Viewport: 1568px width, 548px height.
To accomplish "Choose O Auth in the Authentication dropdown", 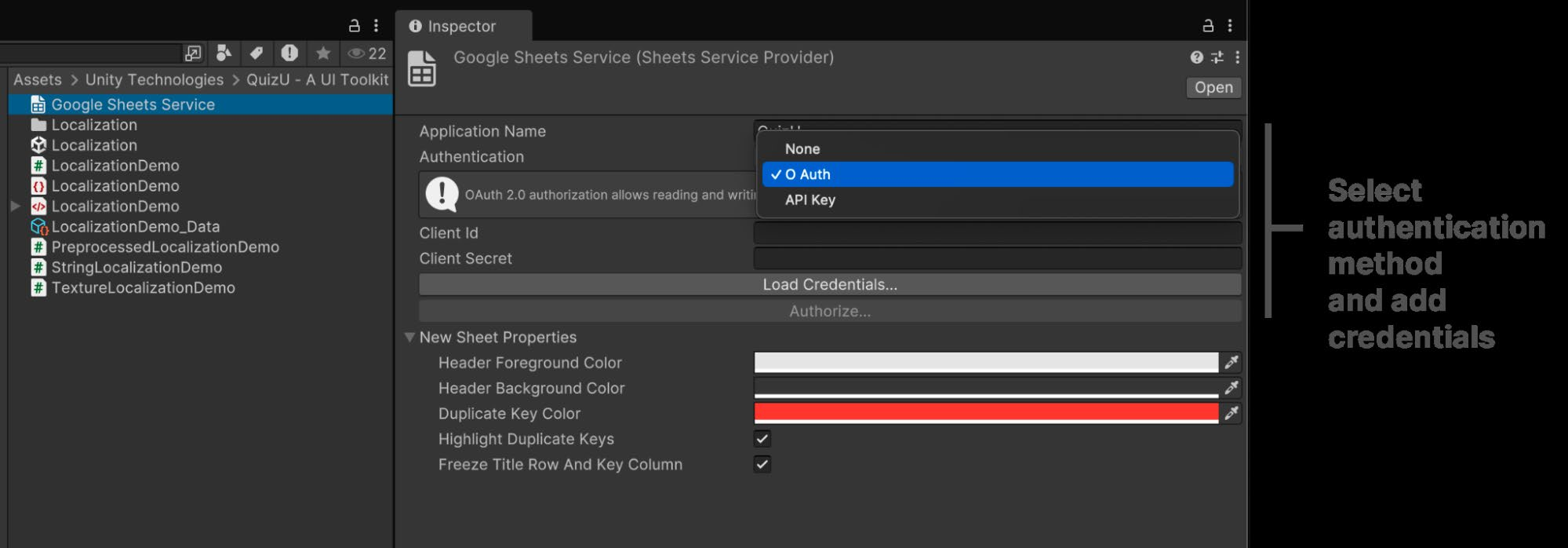I will [998, 174].
